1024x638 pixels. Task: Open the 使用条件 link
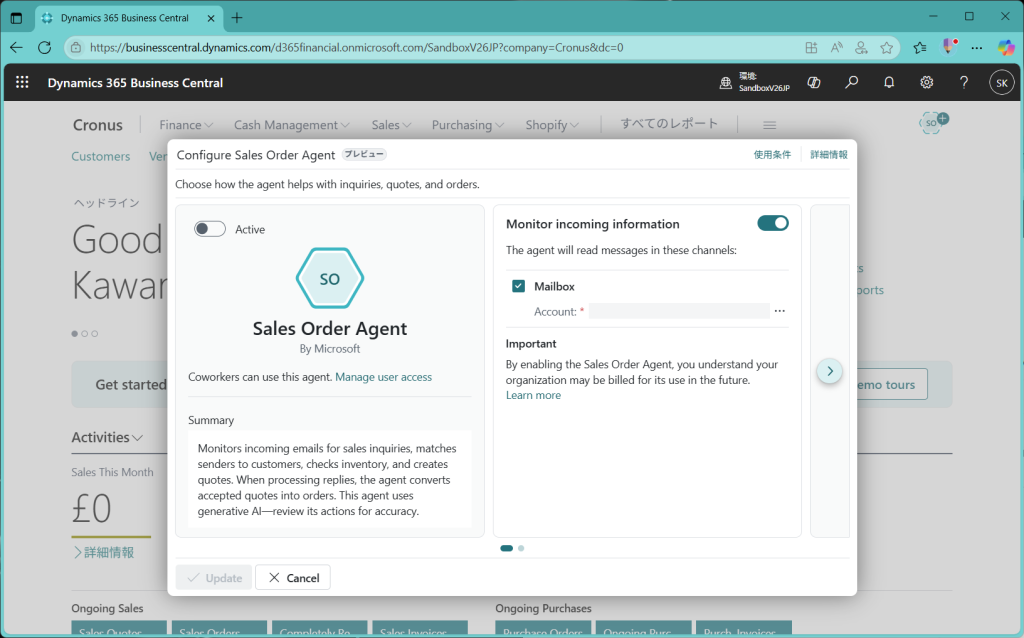coord(772,155)
